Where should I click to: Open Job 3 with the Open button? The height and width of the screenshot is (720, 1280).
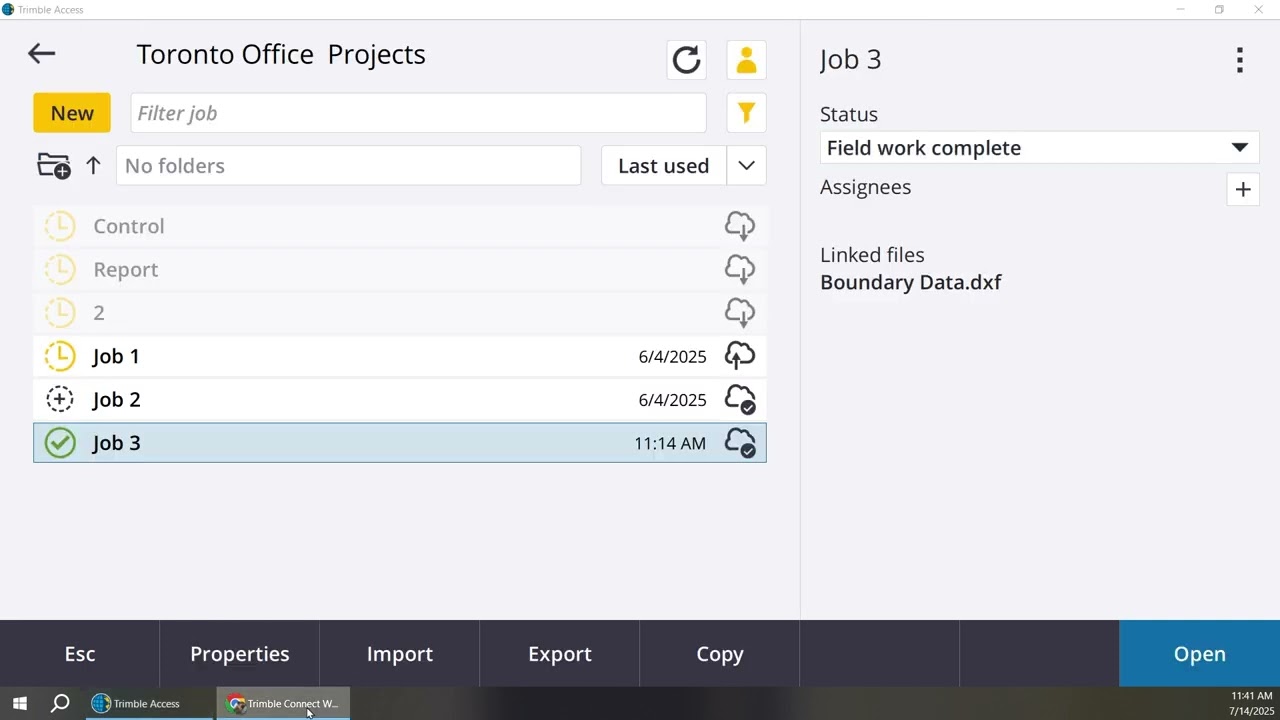[x=1200, y=654]
